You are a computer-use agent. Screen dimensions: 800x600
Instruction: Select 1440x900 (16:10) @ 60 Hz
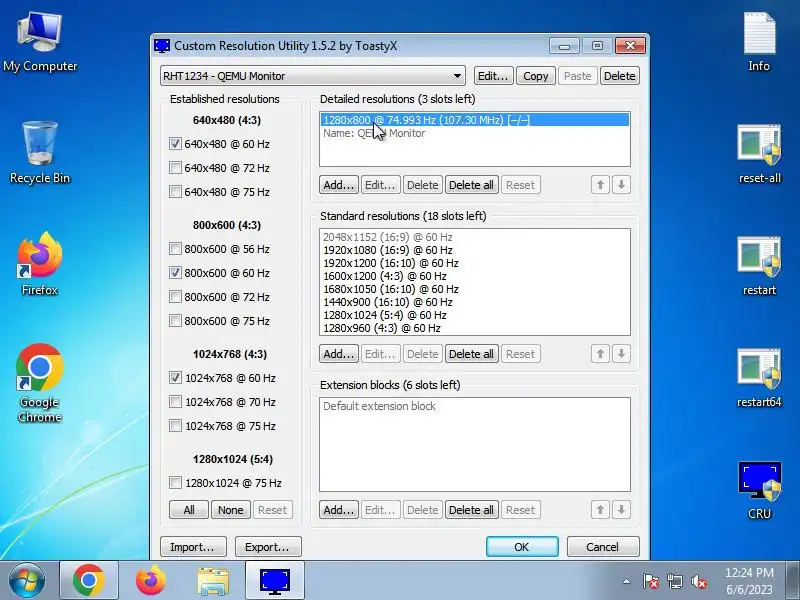point(474,302)
